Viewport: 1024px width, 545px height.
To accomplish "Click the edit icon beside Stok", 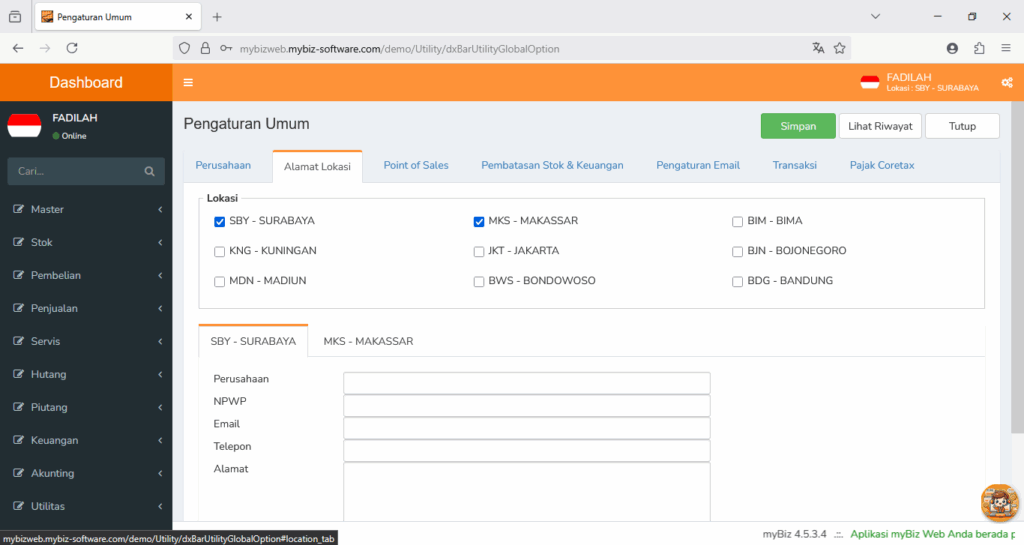I will pos(18,242).
